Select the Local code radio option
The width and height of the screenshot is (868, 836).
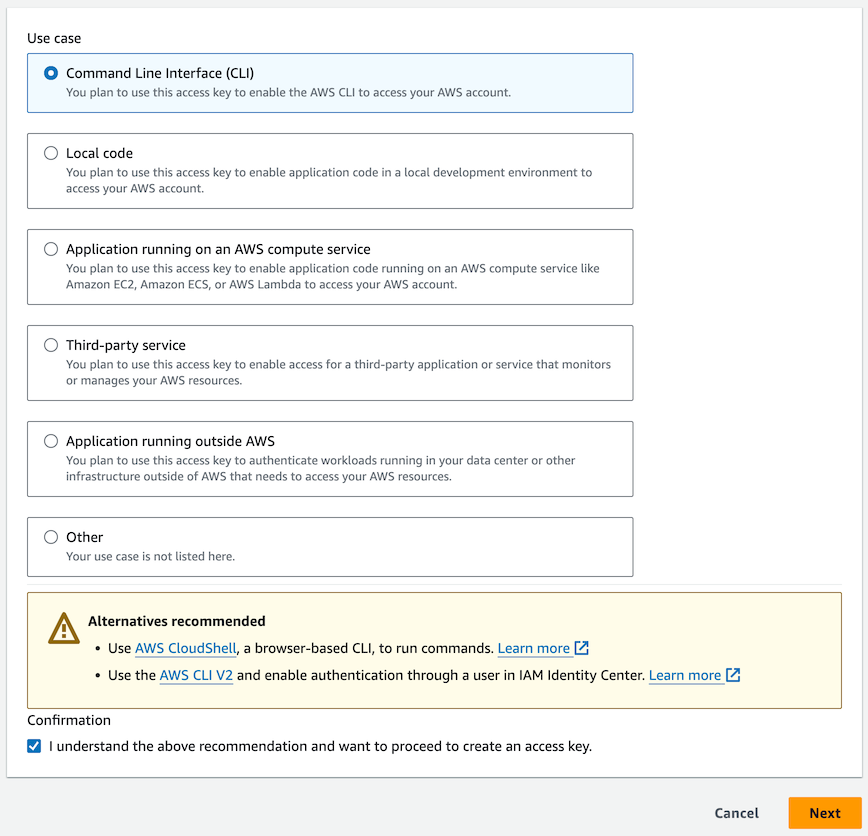[51, 153]
